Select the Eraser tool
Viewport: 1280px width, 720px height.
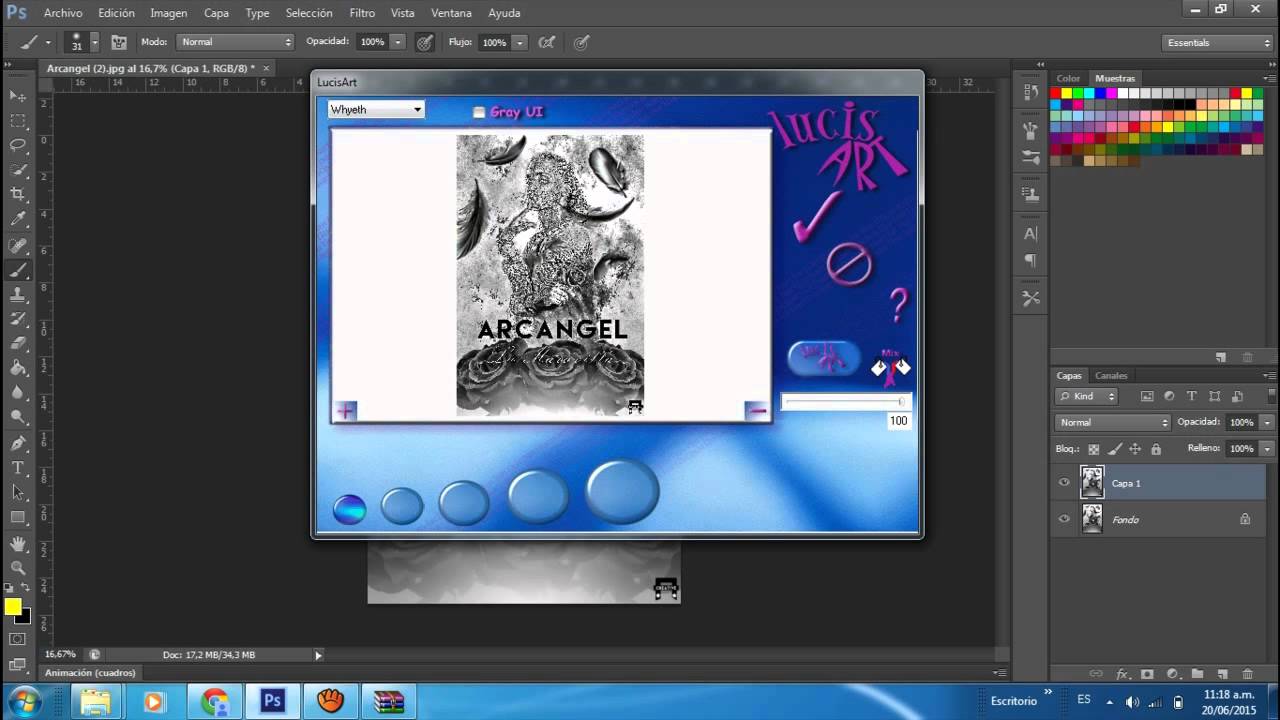click(x=18, y=343)
